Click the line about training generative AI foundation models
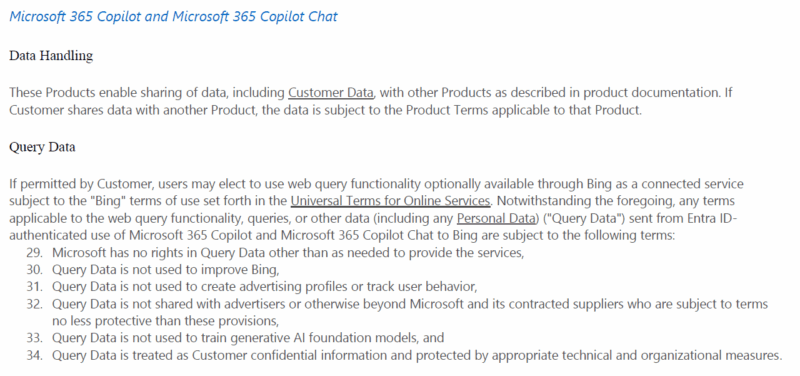The width and height of the screenshot is (800, 376). (x=248, y=337)
